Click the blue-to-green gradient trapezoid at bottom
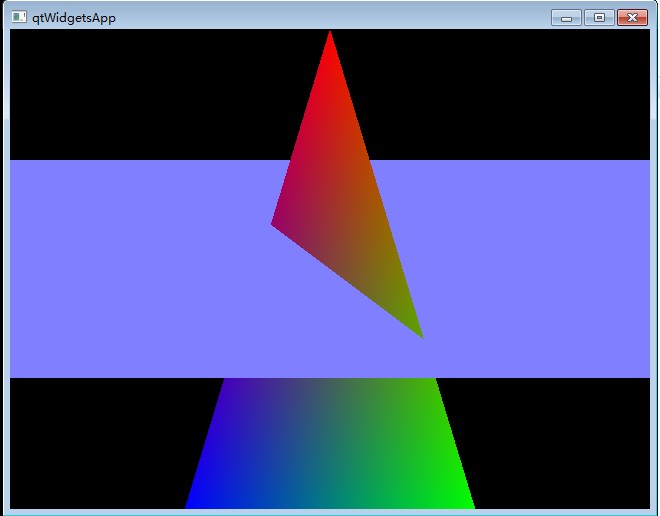Image resolution: width=660 pixels, height=516 pixels. point(330,443)
